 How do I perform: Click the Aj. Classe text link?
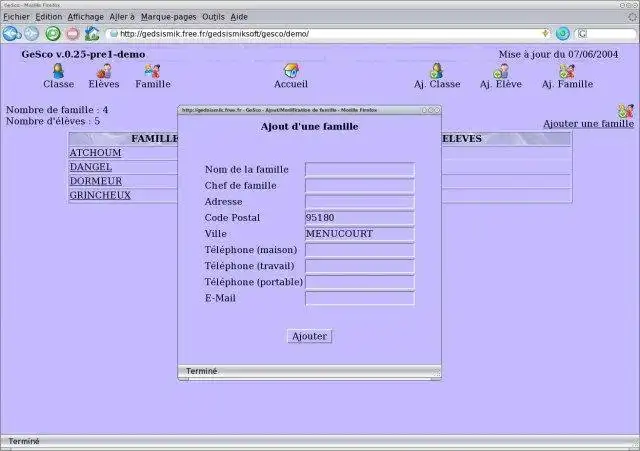coord(437,84)
